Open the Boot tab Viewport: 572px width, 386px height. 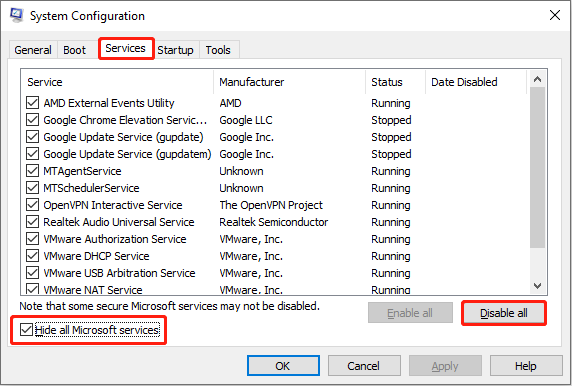pos(74,50)
